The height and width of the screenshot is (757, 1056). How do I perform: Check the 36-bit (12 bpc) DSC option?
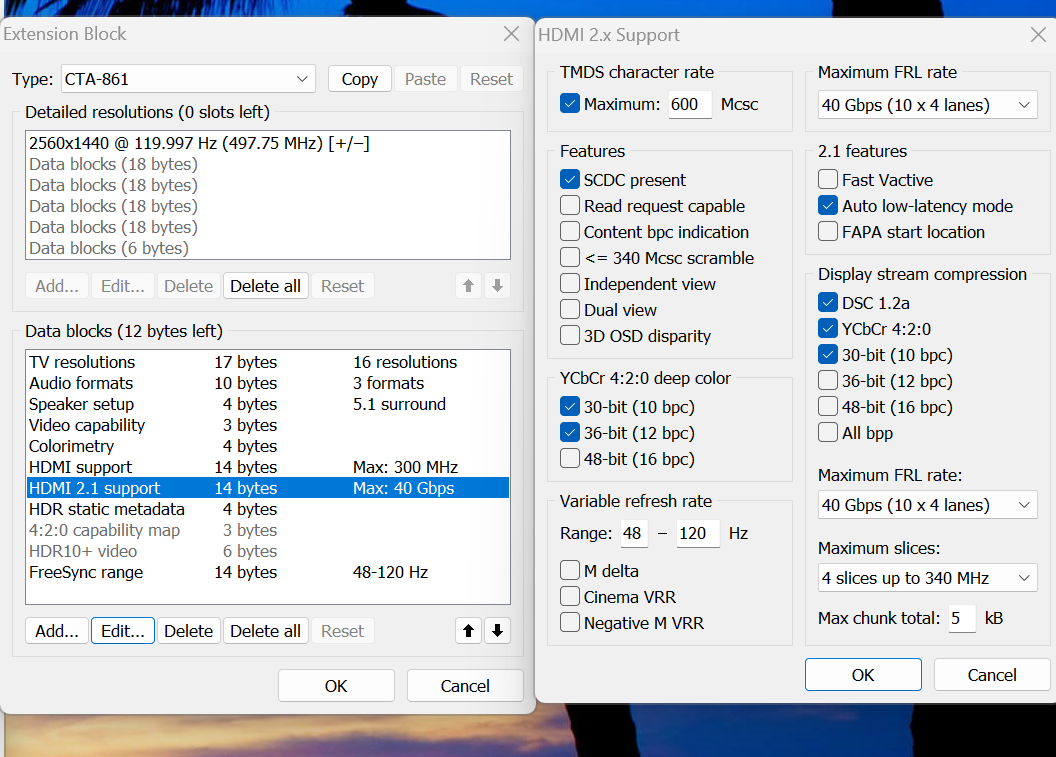[828, 381]
